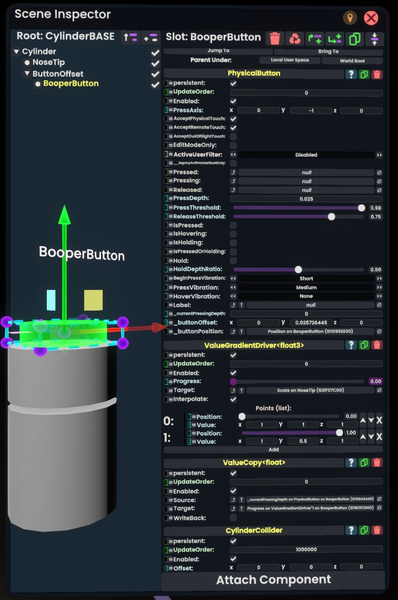
Task: Enable the WriteBack checkbox on ValueCopy
Action: click(233, 518)
